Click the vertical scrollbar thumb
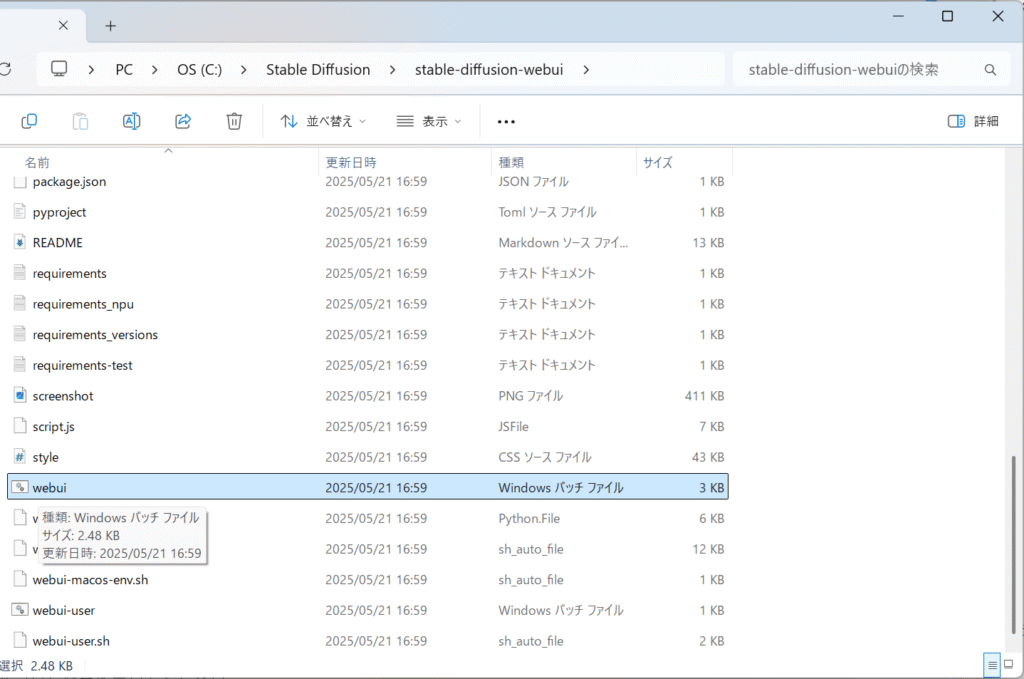Screen dimensions: 1024x679 (x=1016, y=543)
